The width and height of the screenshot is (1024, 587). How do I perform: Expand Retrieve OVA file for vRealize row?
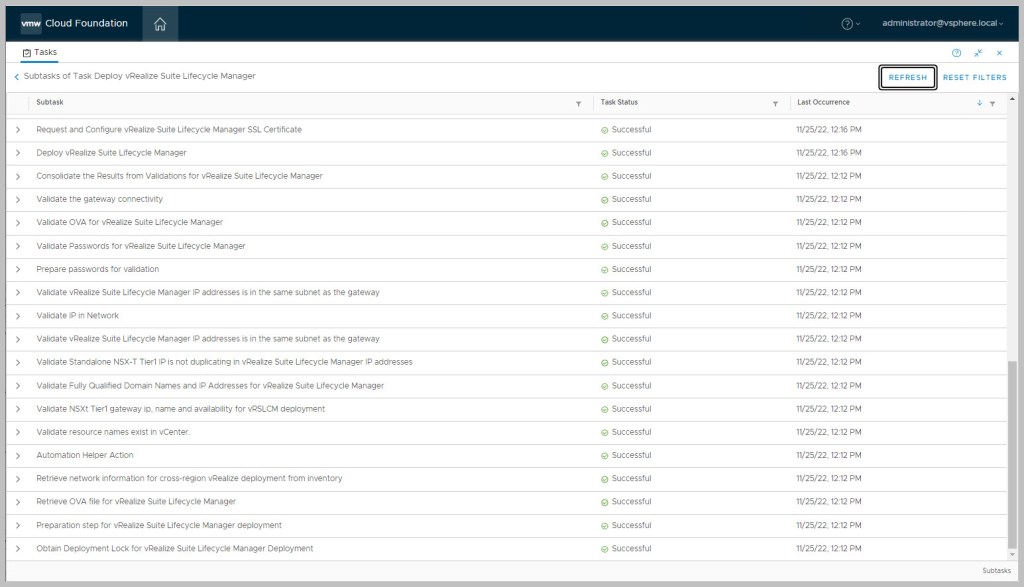point(18,502)
